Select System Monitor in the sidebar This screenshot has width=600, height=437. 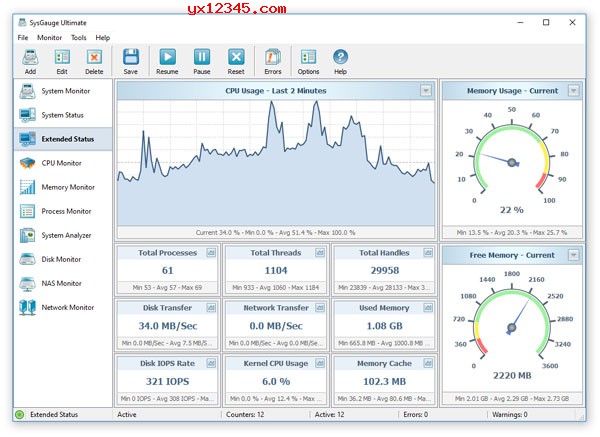pyautogui.click(x=63, y=91)
